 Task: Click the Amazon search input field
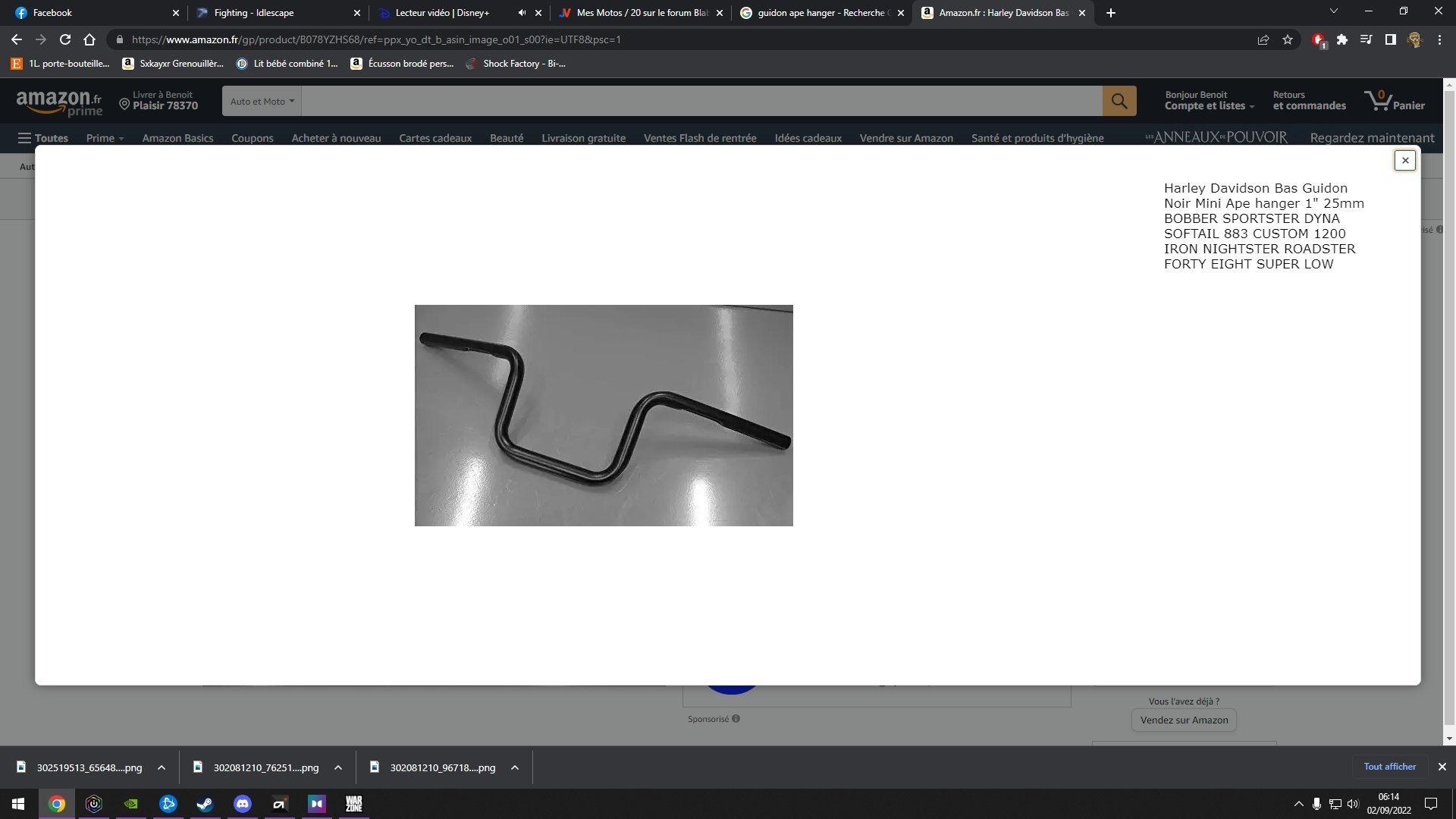(701, 101)
